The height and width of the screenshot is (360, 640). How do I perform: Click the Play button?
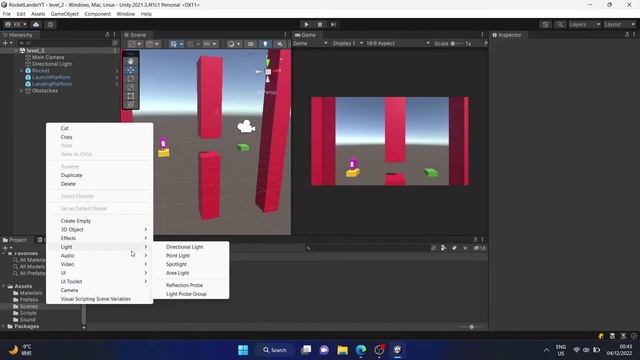(307, 24)
